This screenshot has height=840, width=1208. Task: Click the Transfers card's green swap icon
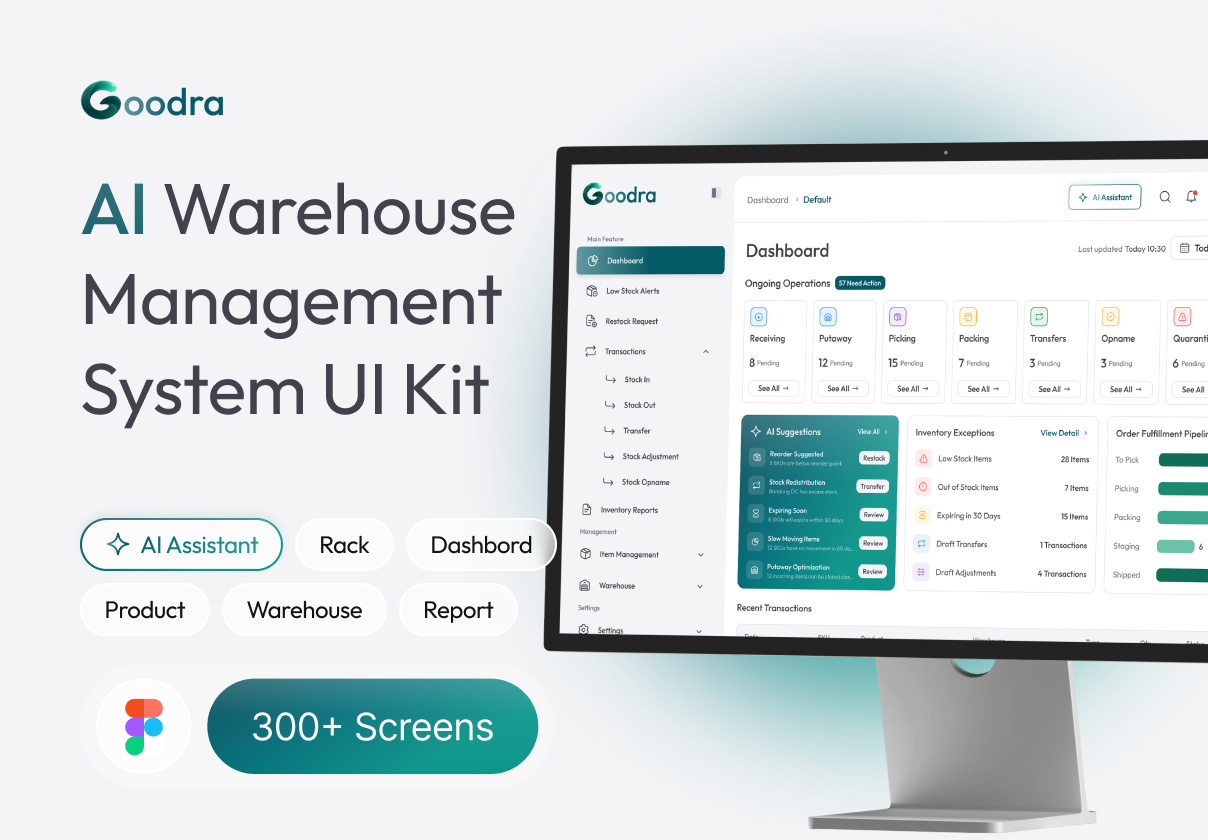pos(1038,317)
